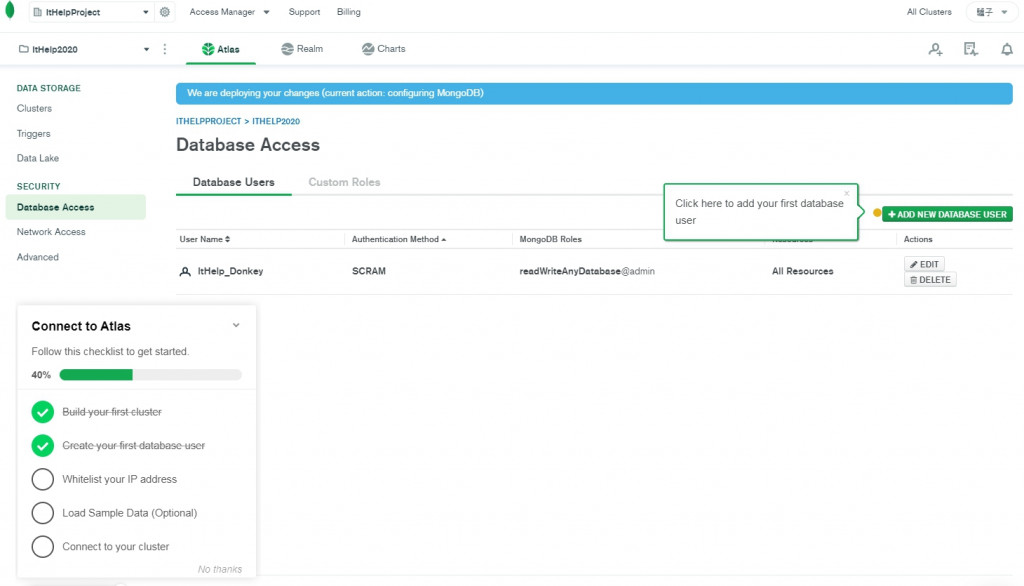The image size is (1024, 586).
Task: Click the Whitelist your IP address step
Action: [x=120, y=480]
